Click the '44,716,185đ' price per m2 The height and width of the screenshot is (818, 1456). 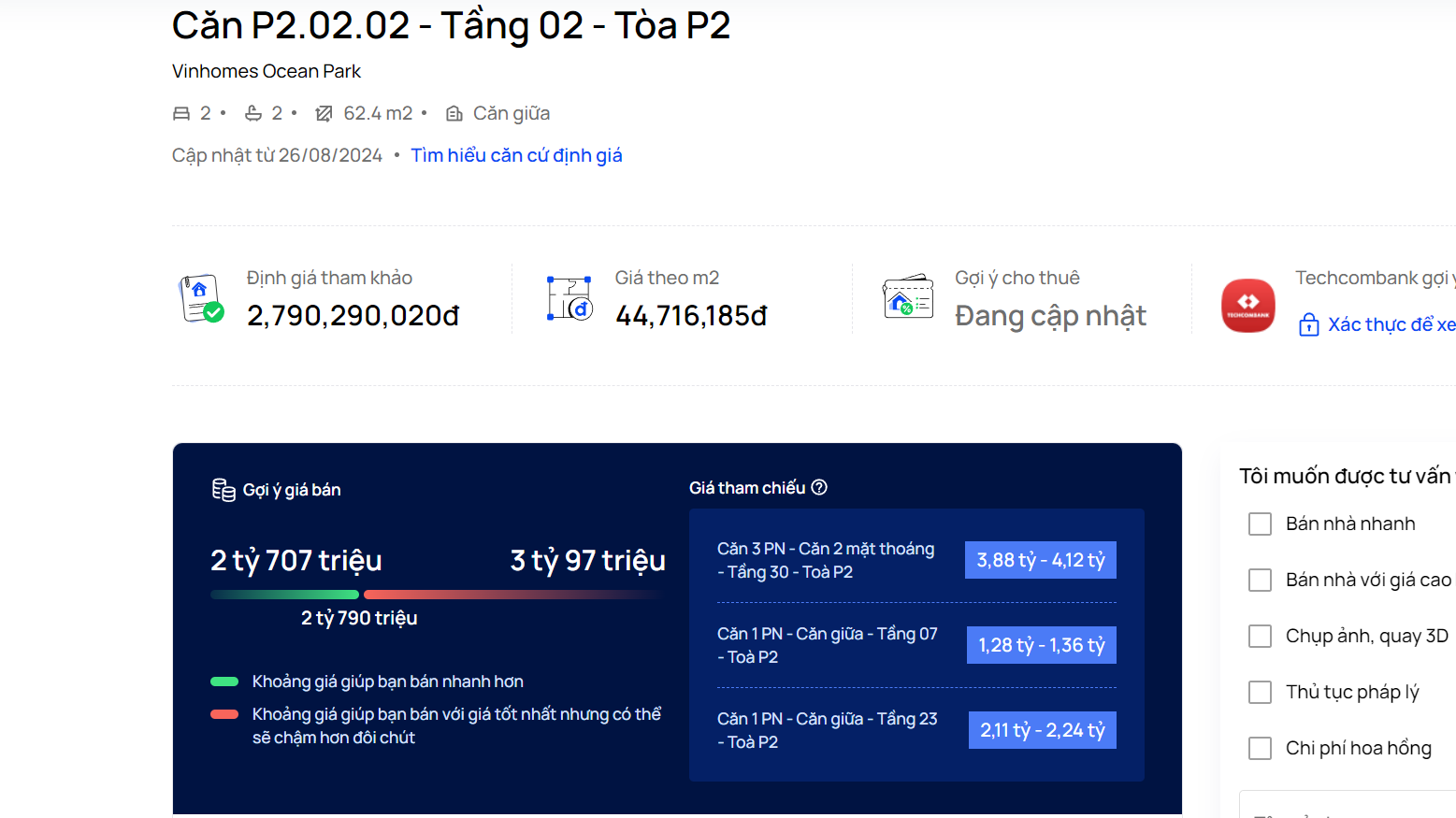(691, 316)
